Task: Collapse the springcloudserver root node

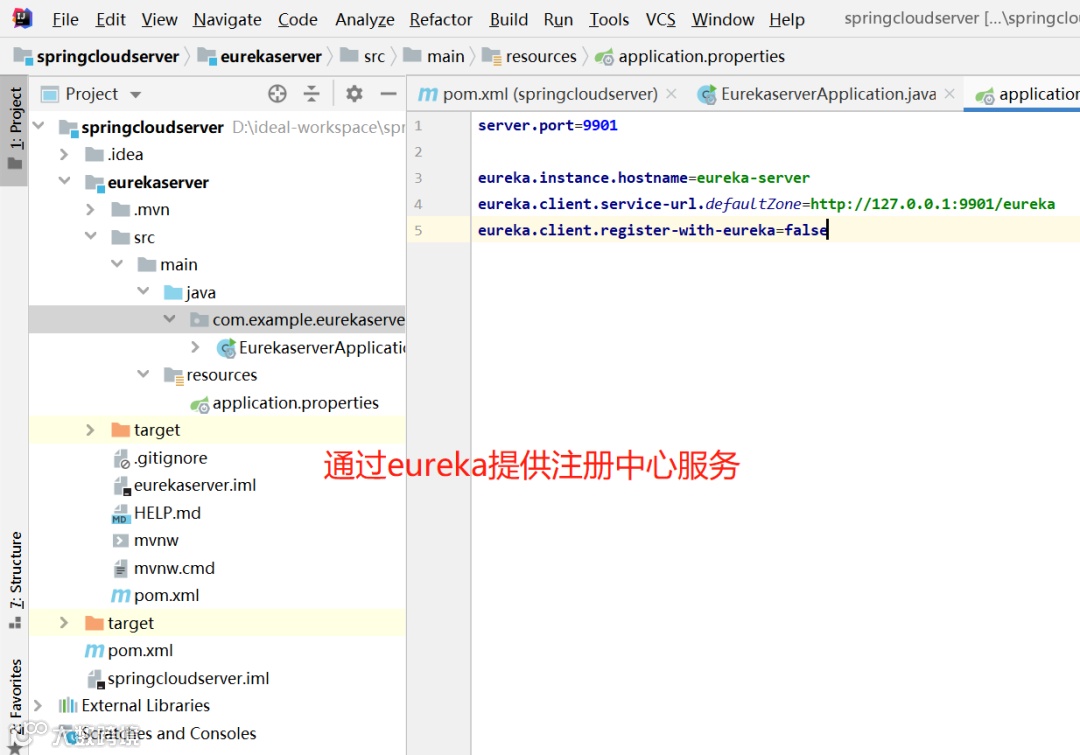Action: pos(39,126)
